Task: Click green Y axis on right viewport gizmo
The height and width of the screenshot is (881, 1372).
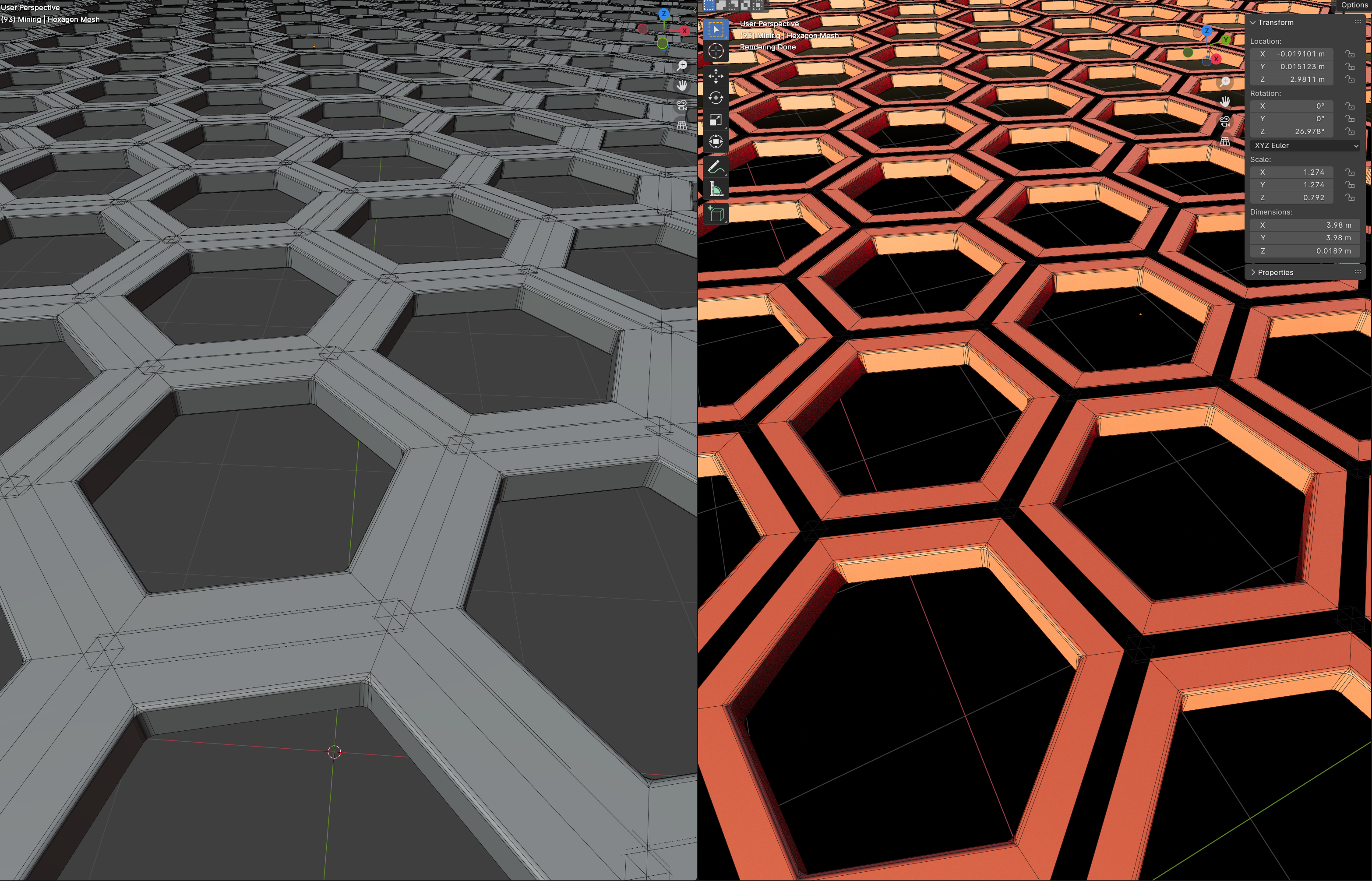Action: (1226, 39)
